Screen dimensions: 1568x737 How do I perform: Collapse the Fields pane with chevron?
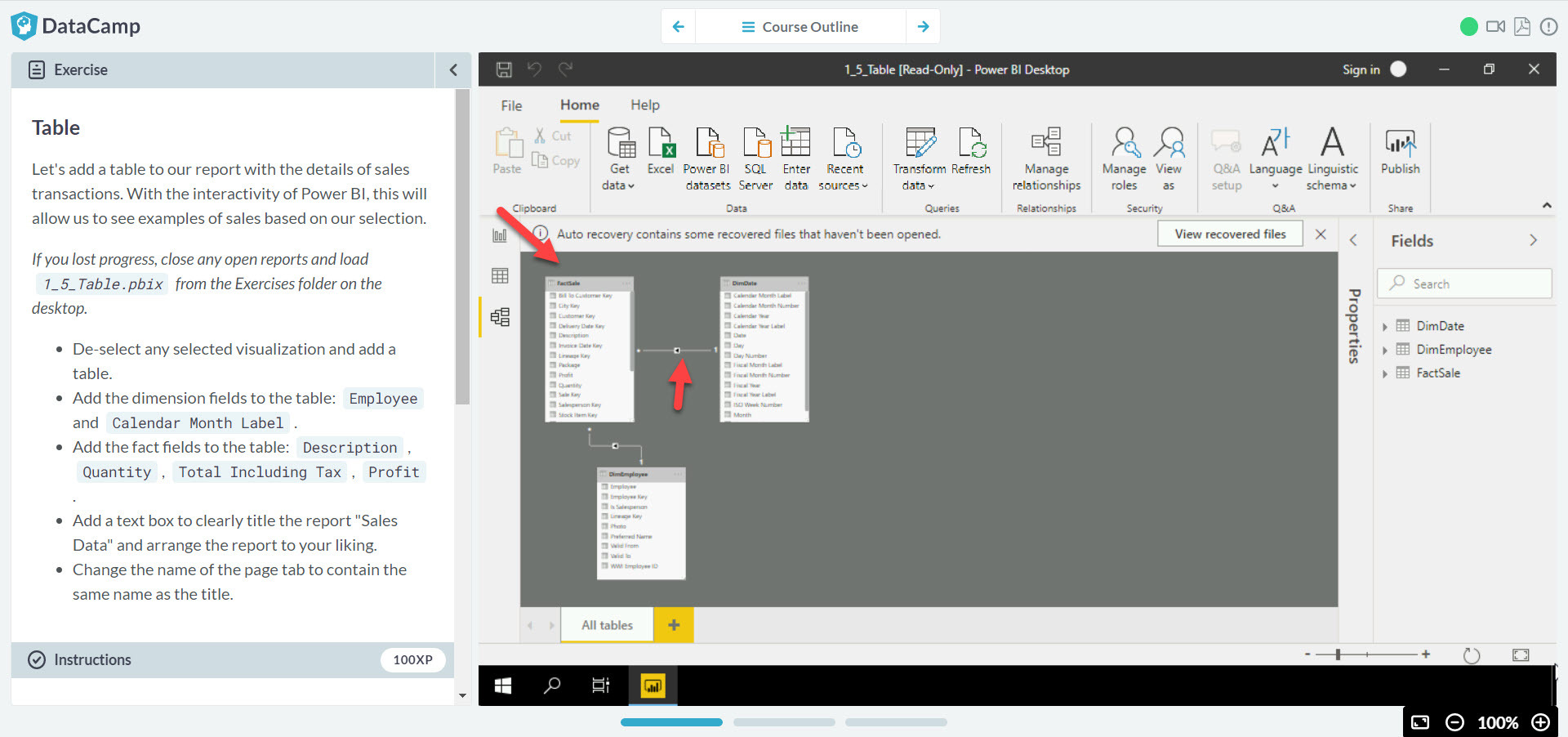pyautogui.click(x=1533, y=240)
